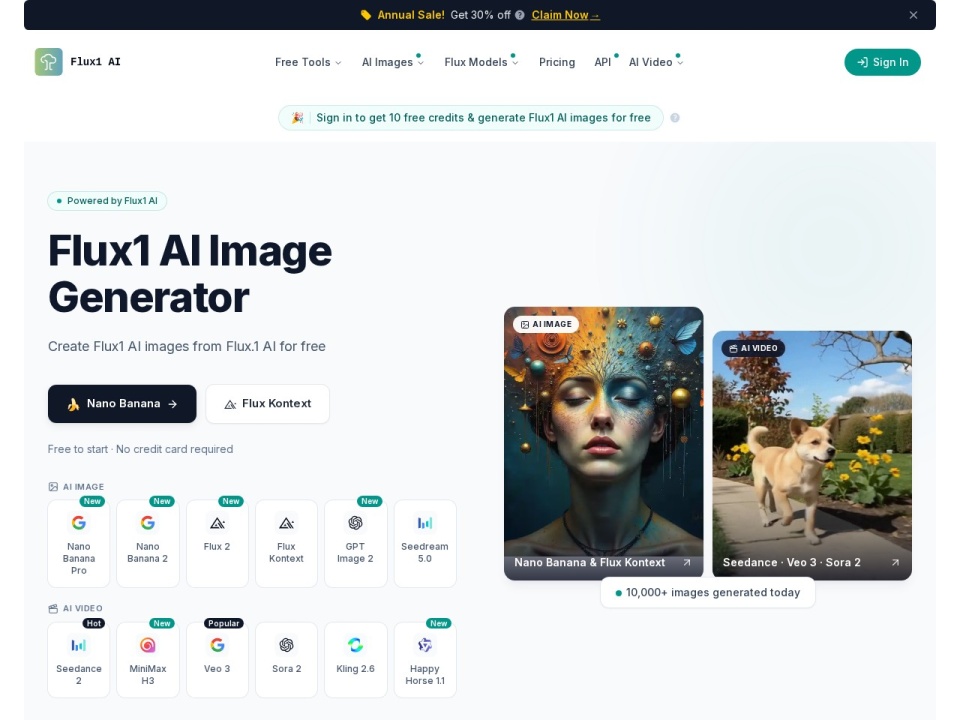
Task: Open the AI Video dog thumbnail
Action: point(812,456)
